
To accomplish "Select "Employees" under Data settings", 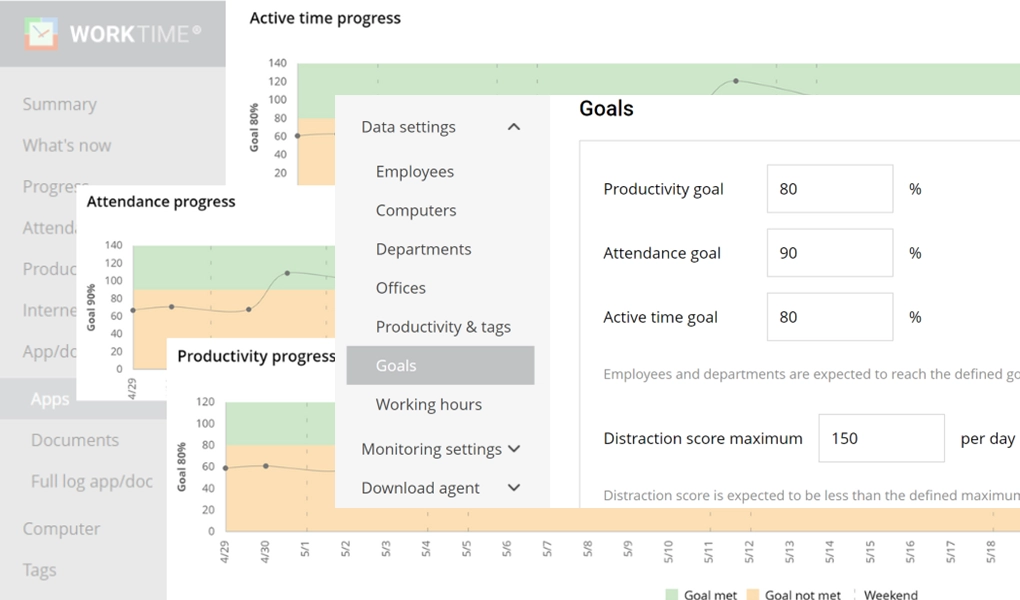I will point(414,171).
